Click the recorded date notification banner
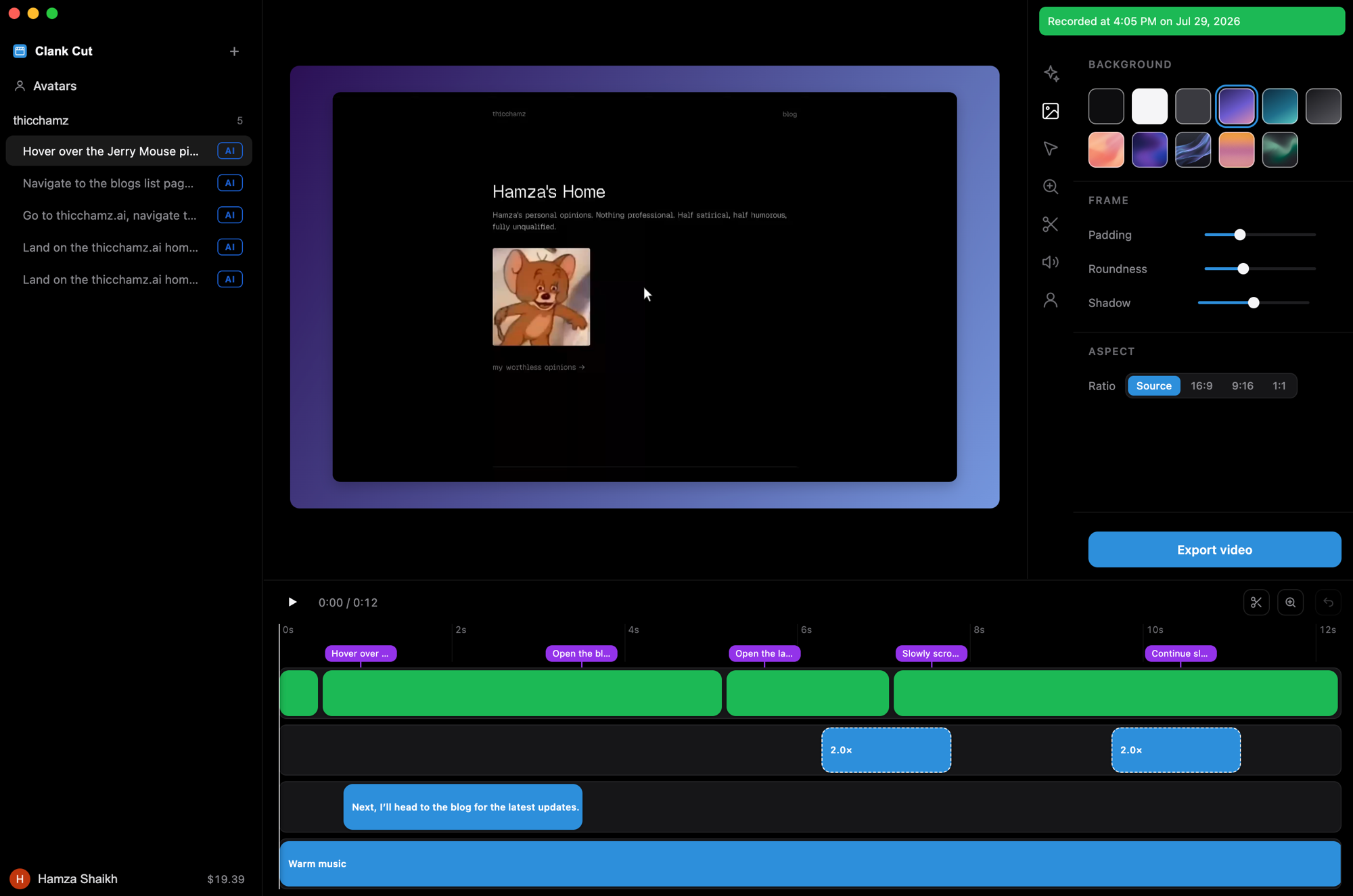Viewport: 1353px width, 896px height. click(x=1192, y=21)
